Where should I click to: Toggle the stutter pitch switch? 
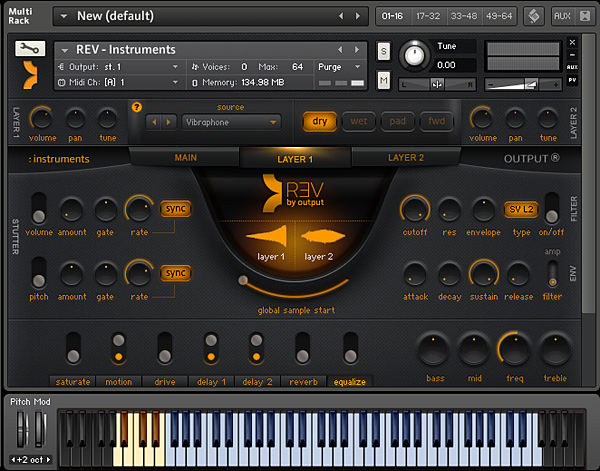(39, 272)
